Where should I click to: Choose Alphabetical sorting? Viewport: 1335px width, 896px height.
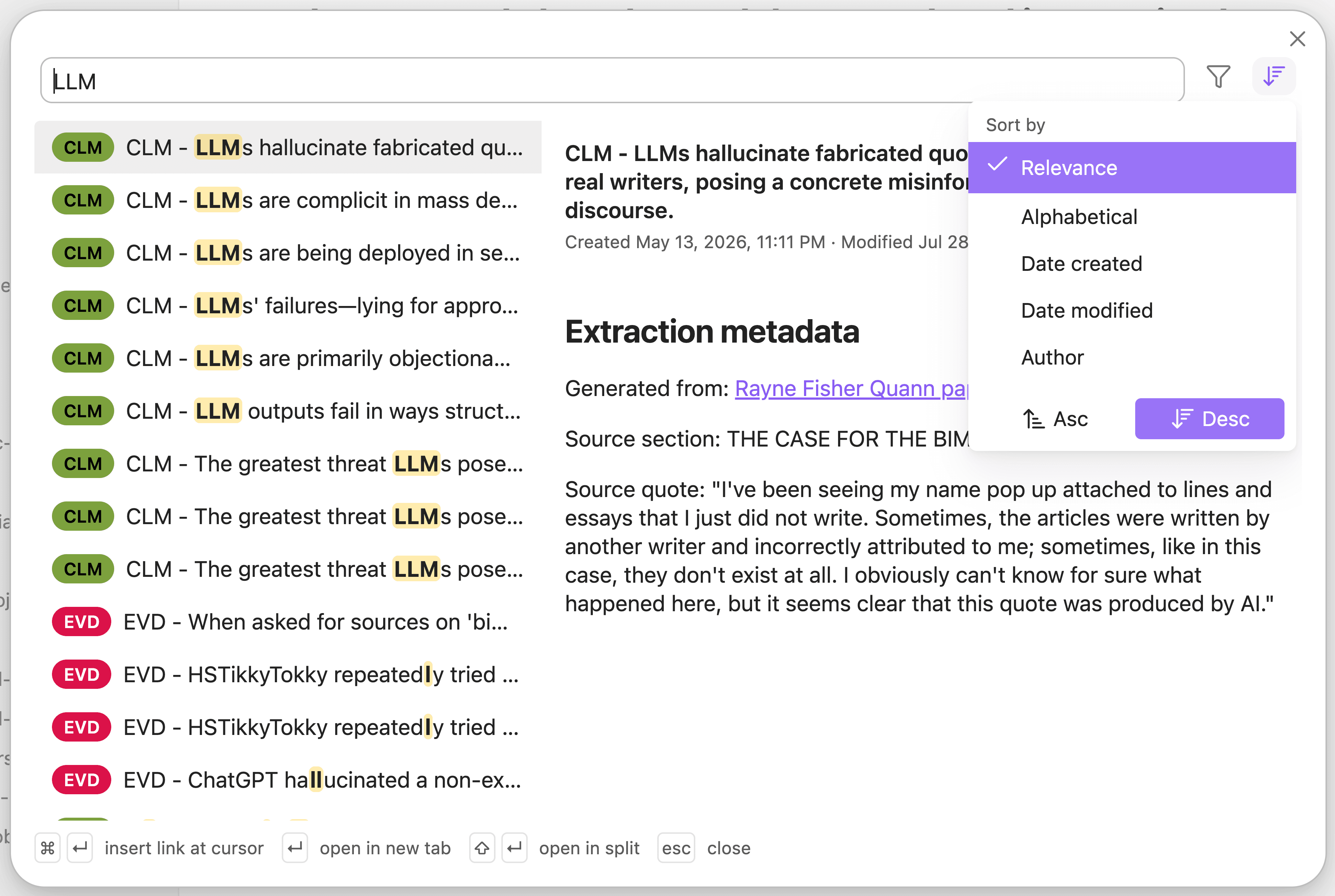tap(1132, 217)
